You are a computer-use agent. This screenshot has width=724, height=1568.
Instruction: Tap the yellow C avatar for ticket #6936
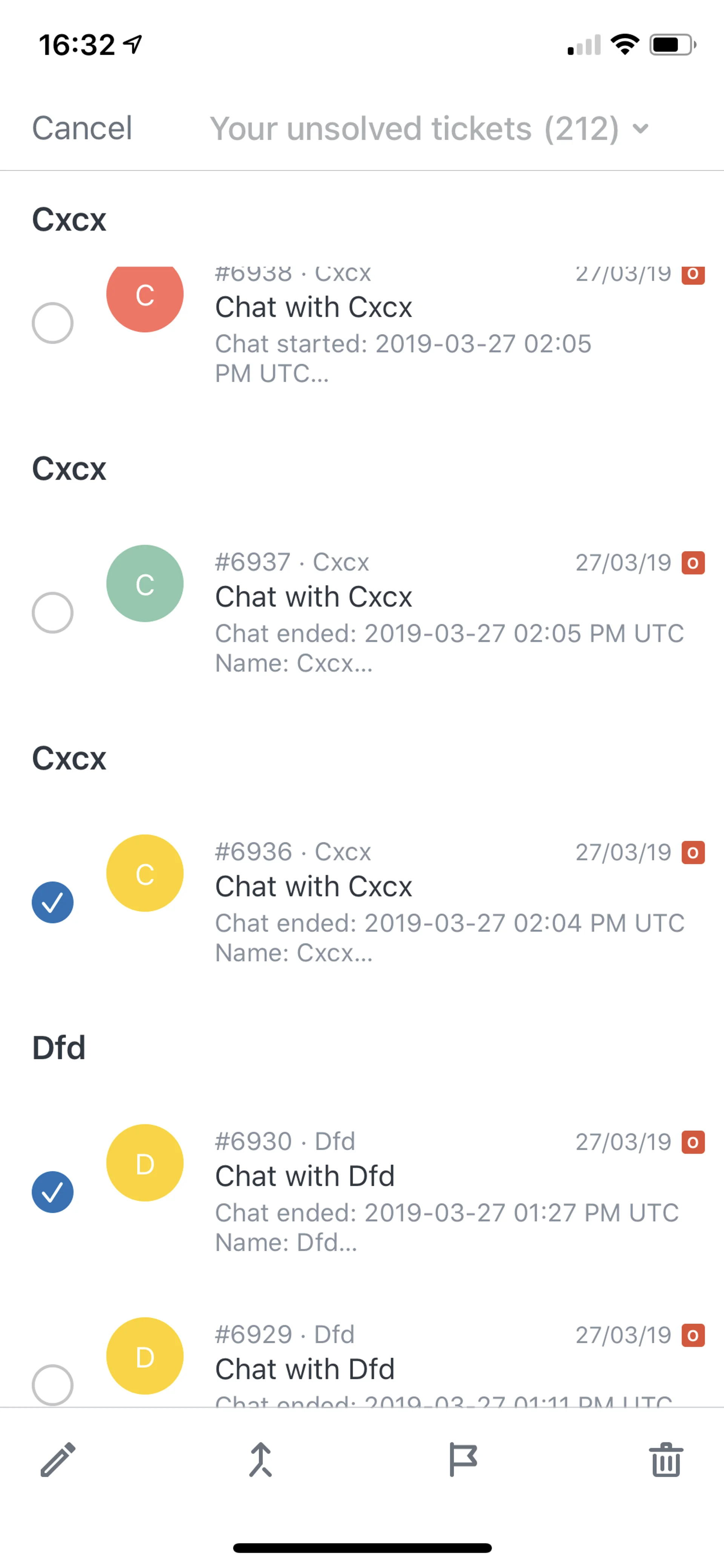tap(145, 873)
